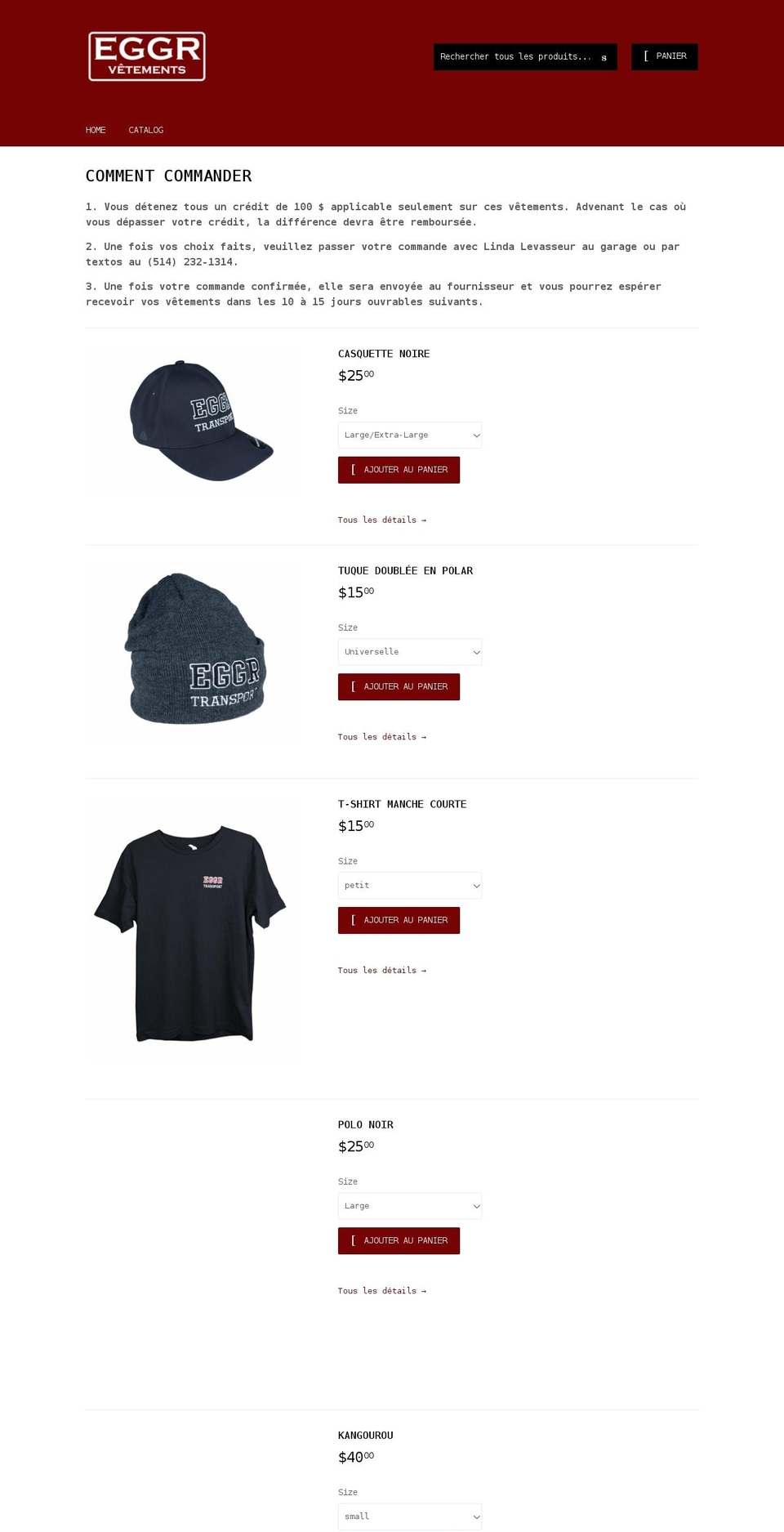Open the HOME menu item

[x=96, y=130]
